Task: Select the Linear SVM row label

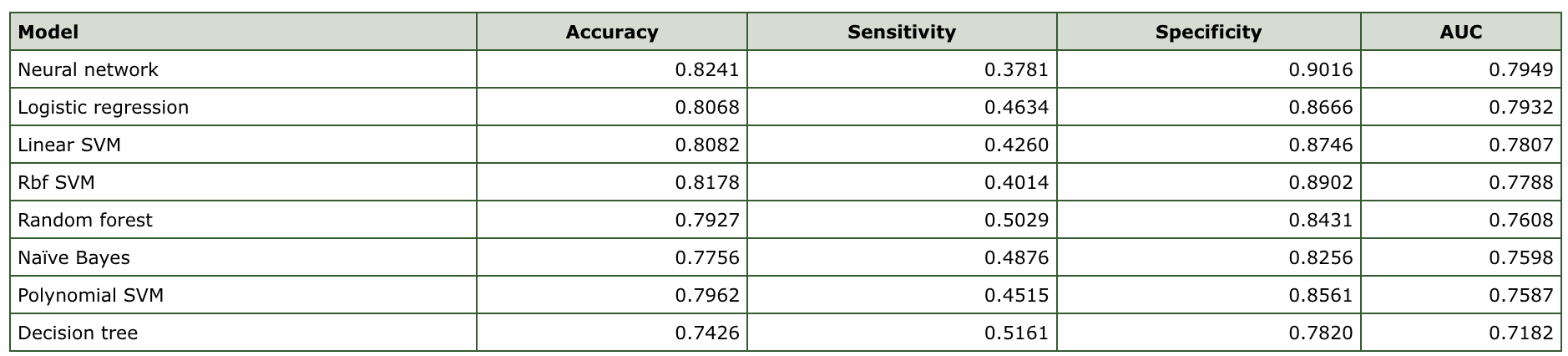Action: [69, 145]
